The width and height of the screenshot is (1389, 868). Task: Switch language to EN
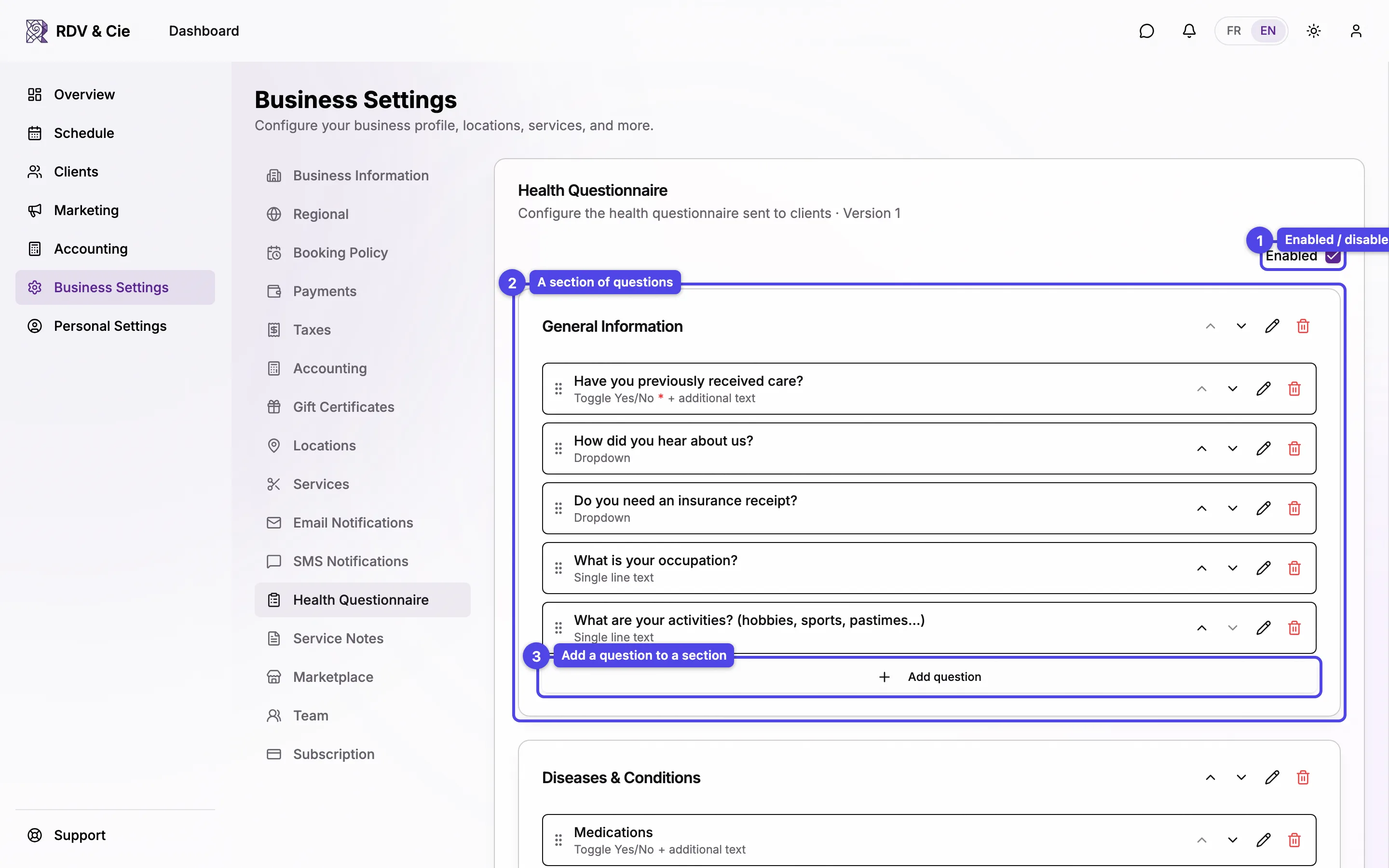[1268, 31]
